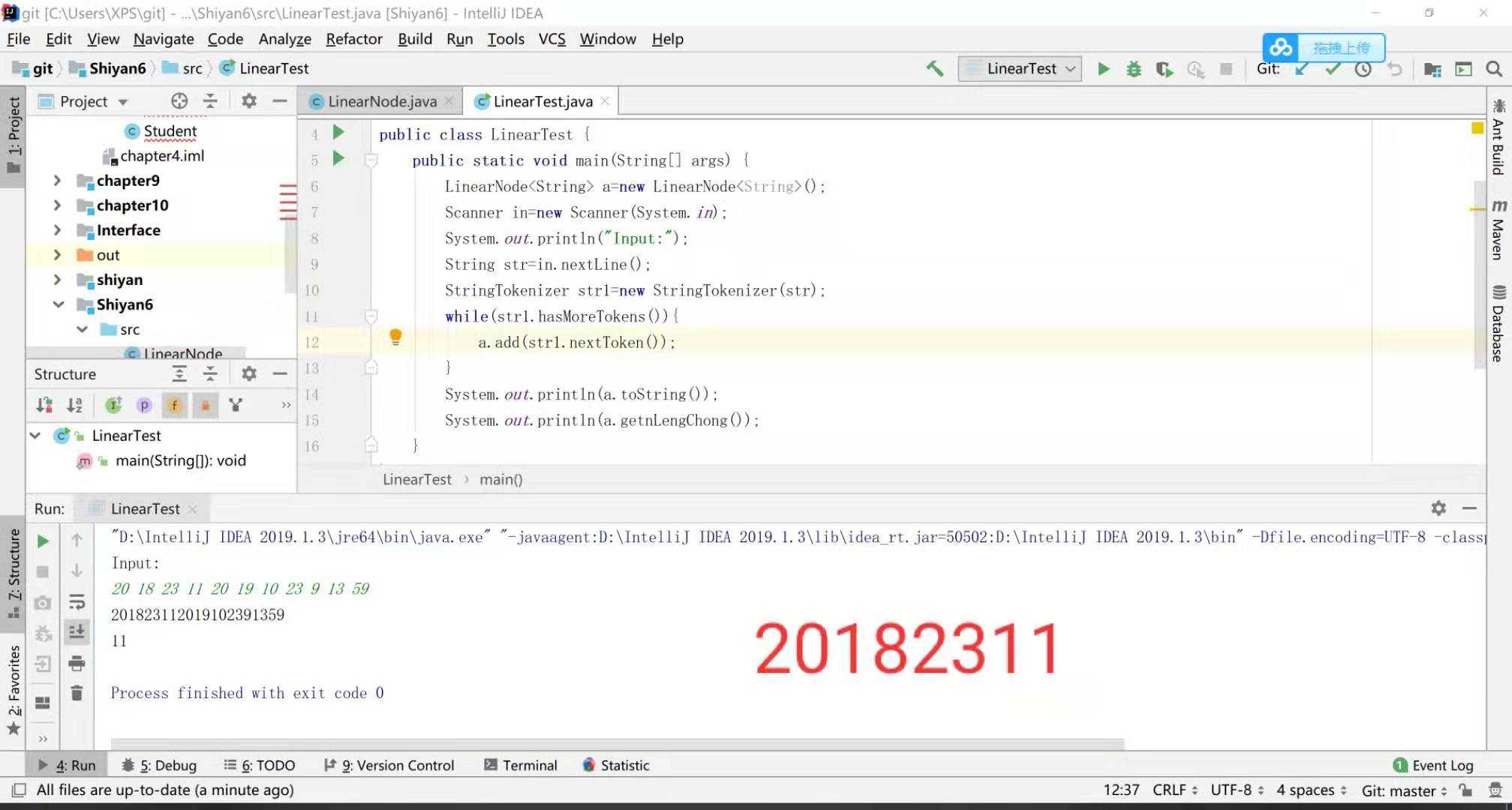The image size is (1512, 810).
Task: Toggle Show non-public members in Structure
Action: 205,405
